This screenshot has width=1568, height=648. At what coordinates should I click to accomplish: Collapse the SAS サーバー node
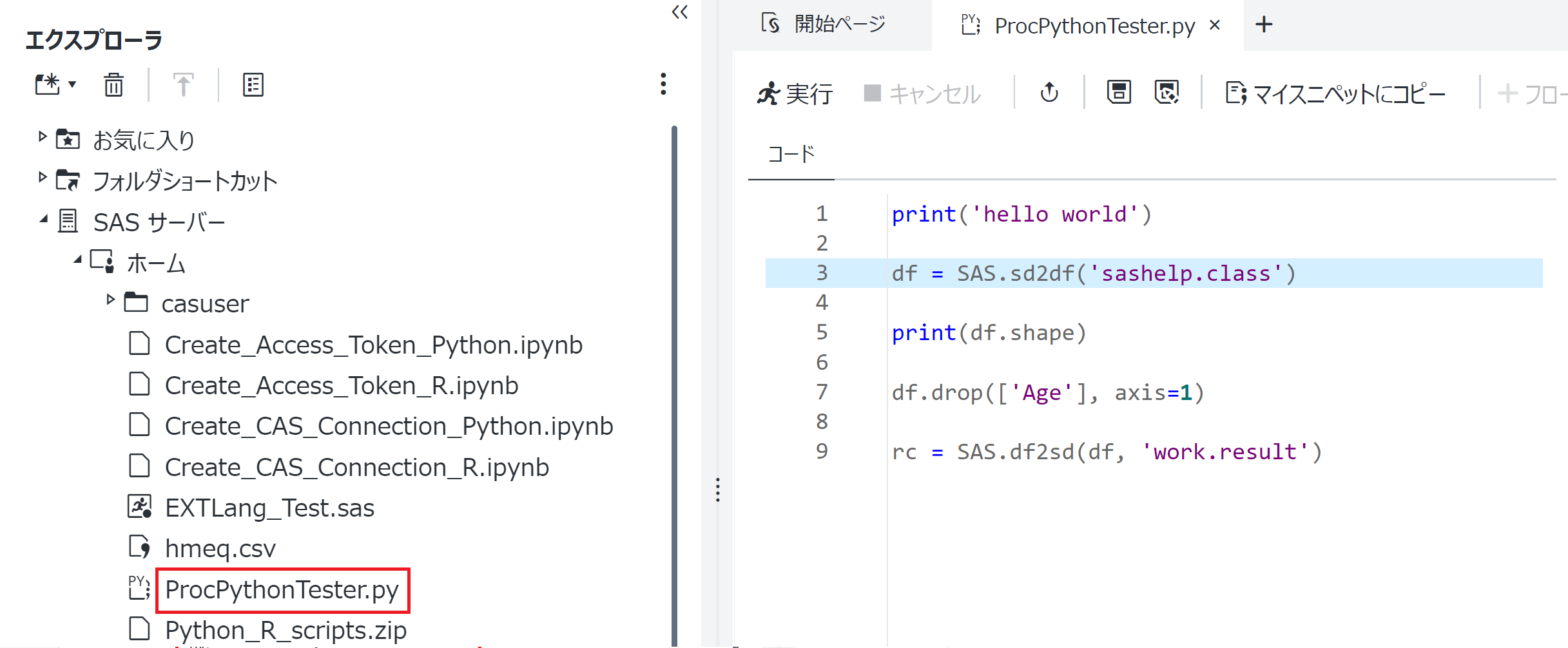pos(43,220)
